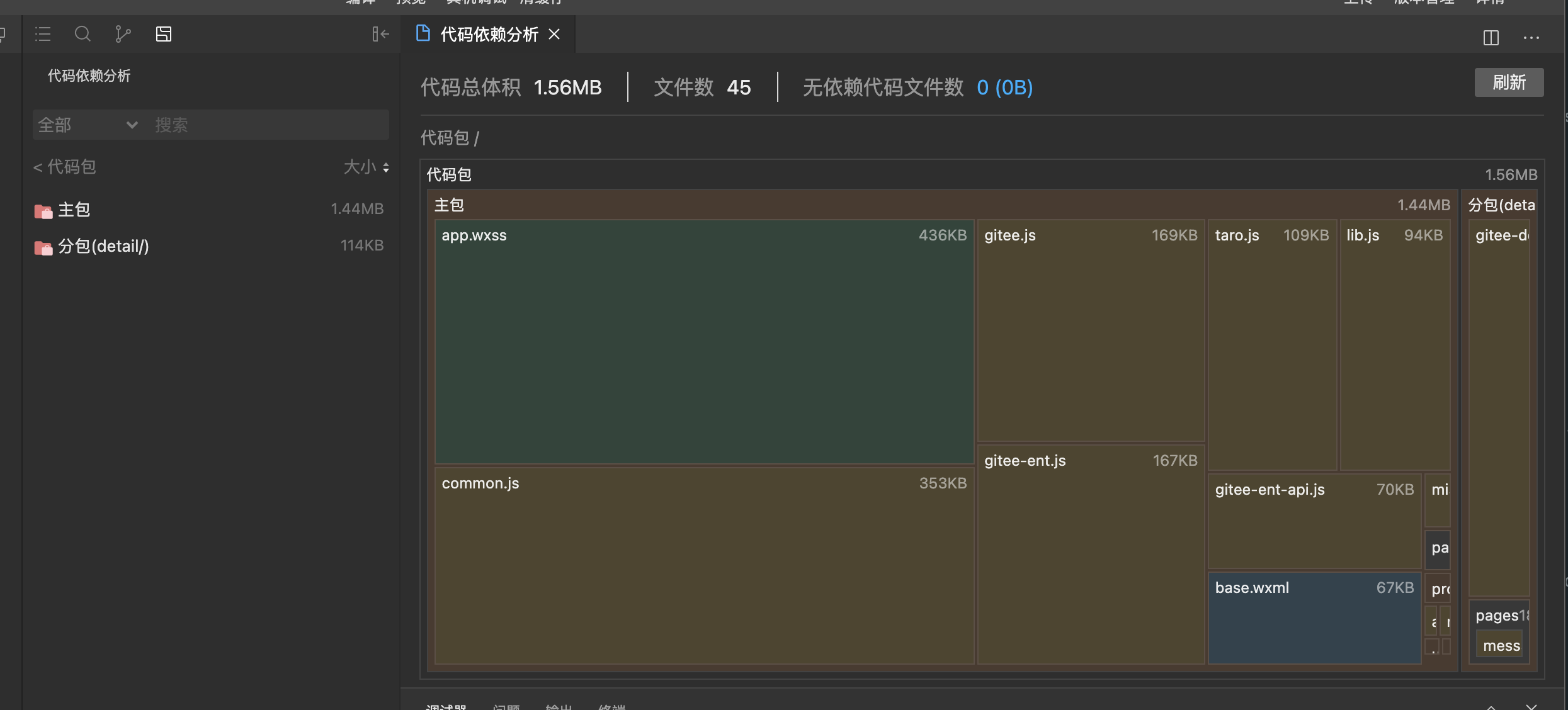This screenshot has height=710, width=1568.
Task: Collapse the sidebar with the arrow icon
Action: tap(380, 34)
